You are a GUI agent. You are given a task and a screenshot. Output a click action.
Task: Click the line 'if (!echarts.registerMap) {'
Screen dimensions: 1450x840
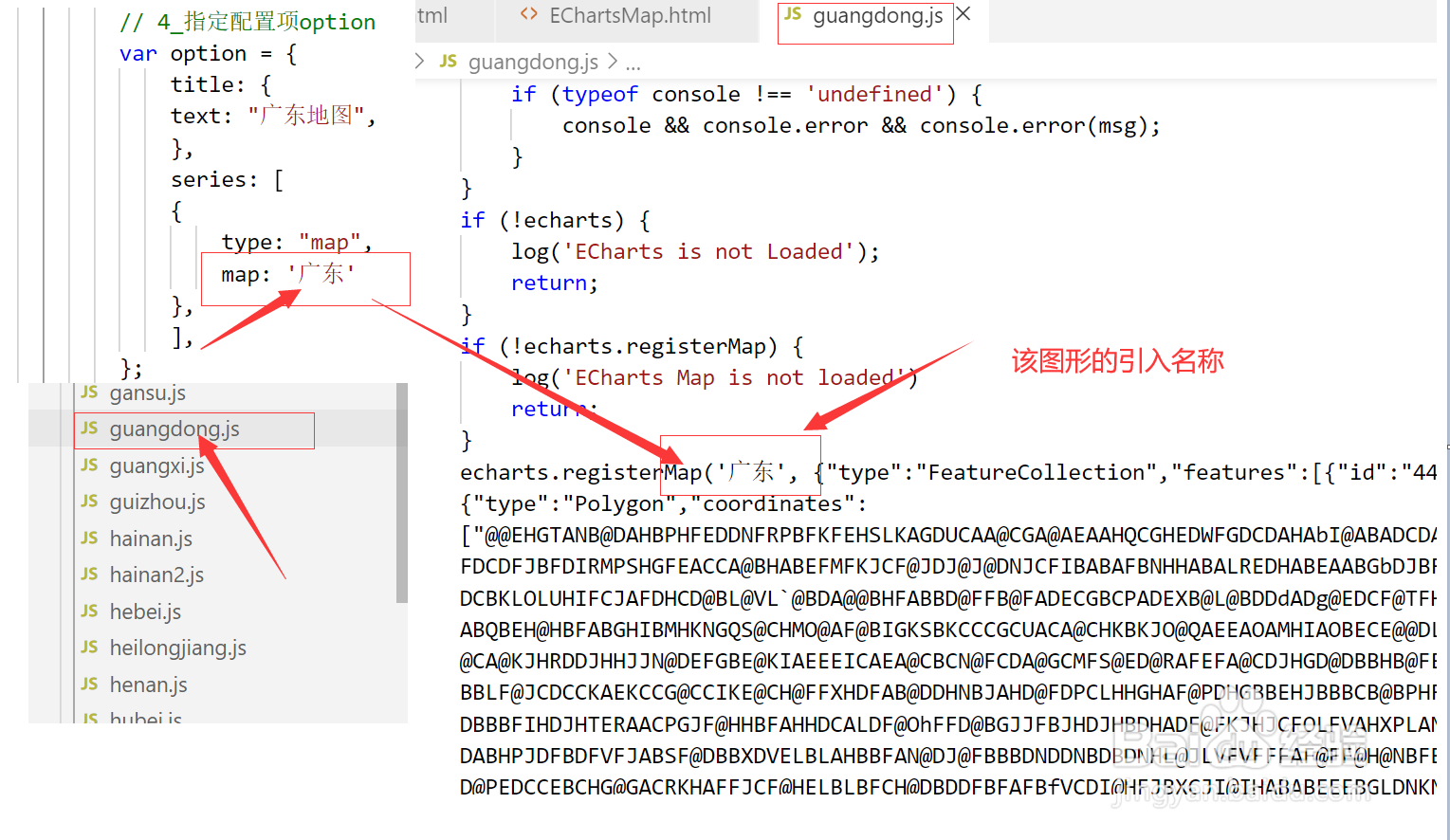coord(632,347)
